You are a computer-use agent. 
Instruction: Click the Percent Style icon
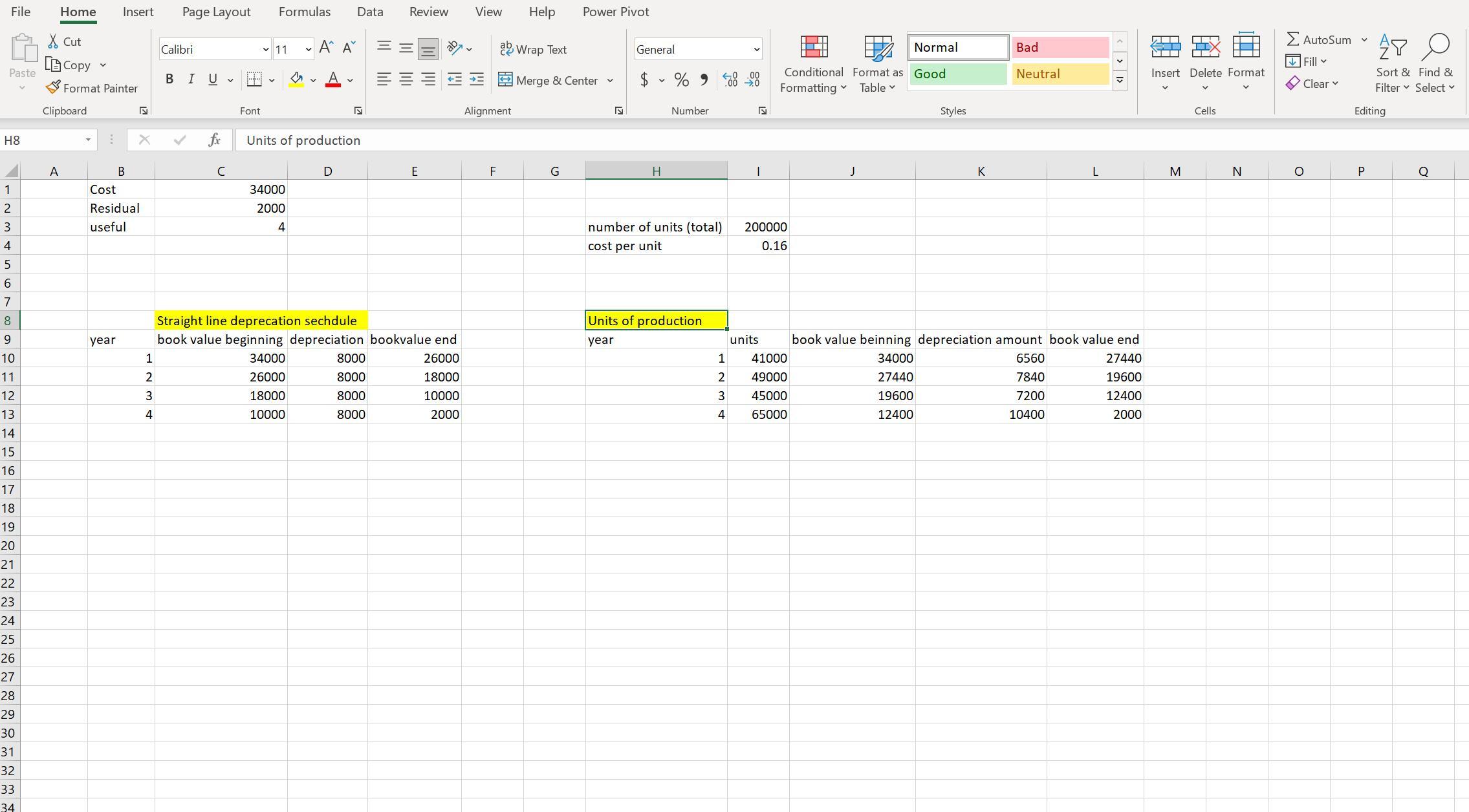[681, 80]
